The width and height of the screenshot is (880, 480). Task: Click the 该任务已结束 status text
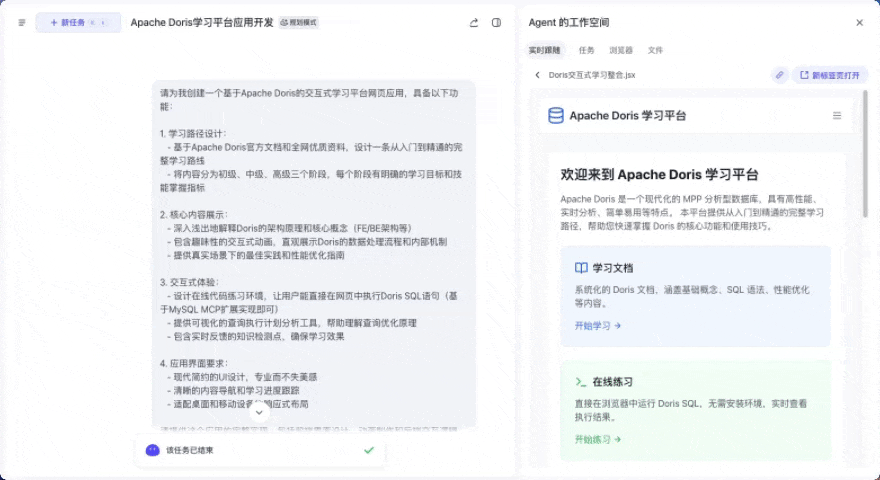[x=190, y=450]
